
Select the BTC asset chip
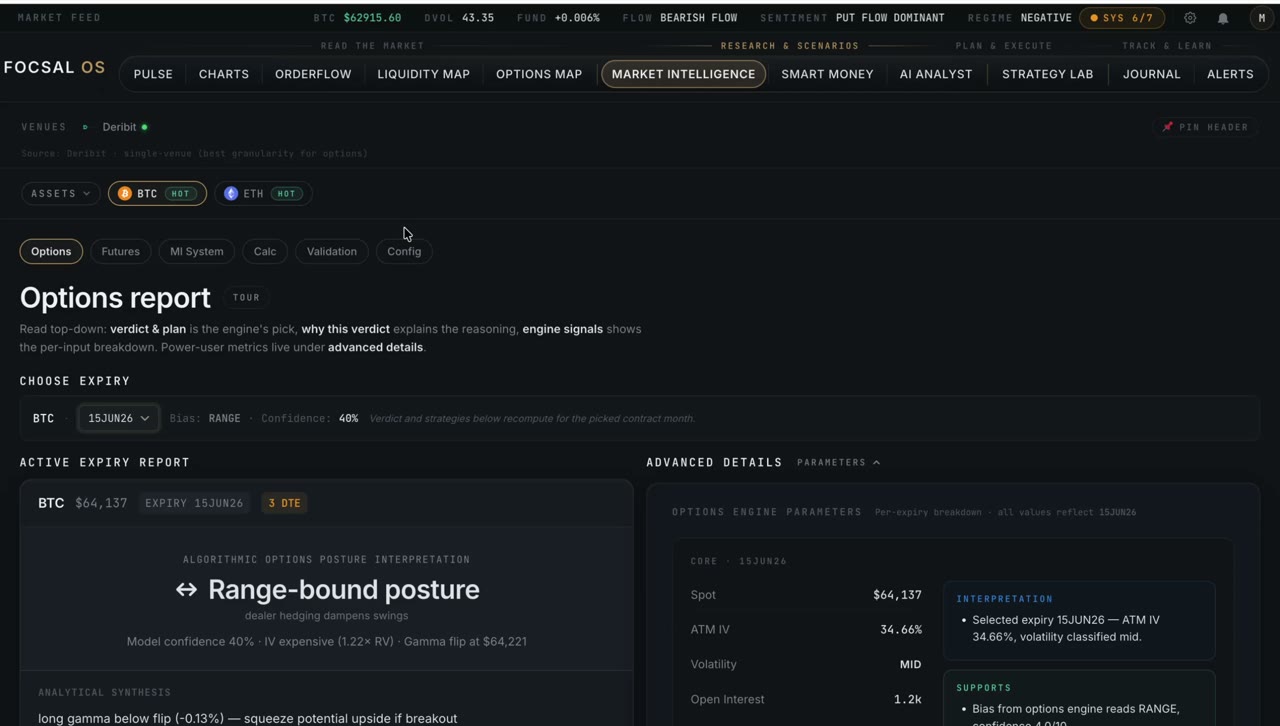157,194
